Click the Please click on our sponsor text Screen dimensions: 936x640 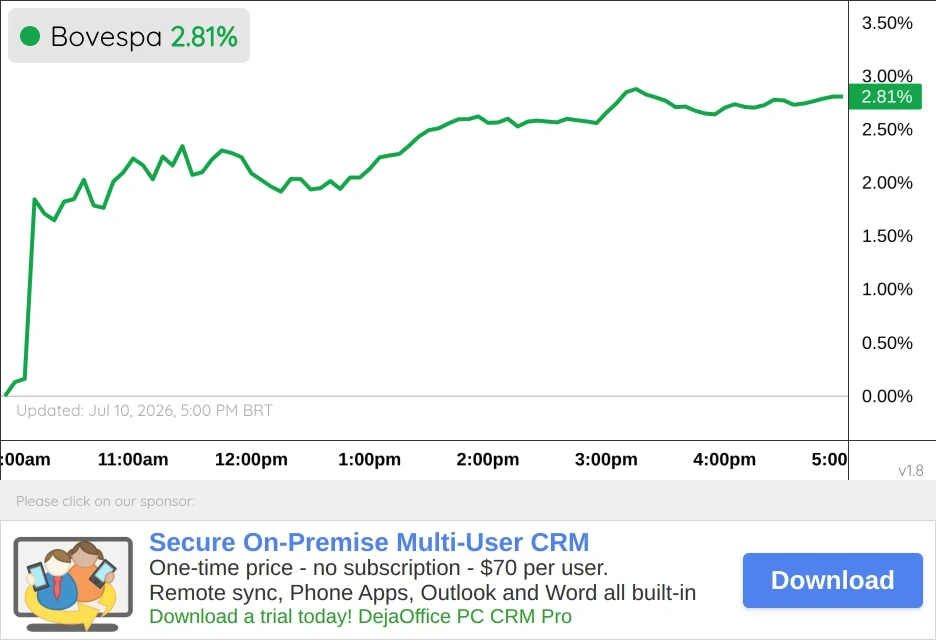click(106, 501)
